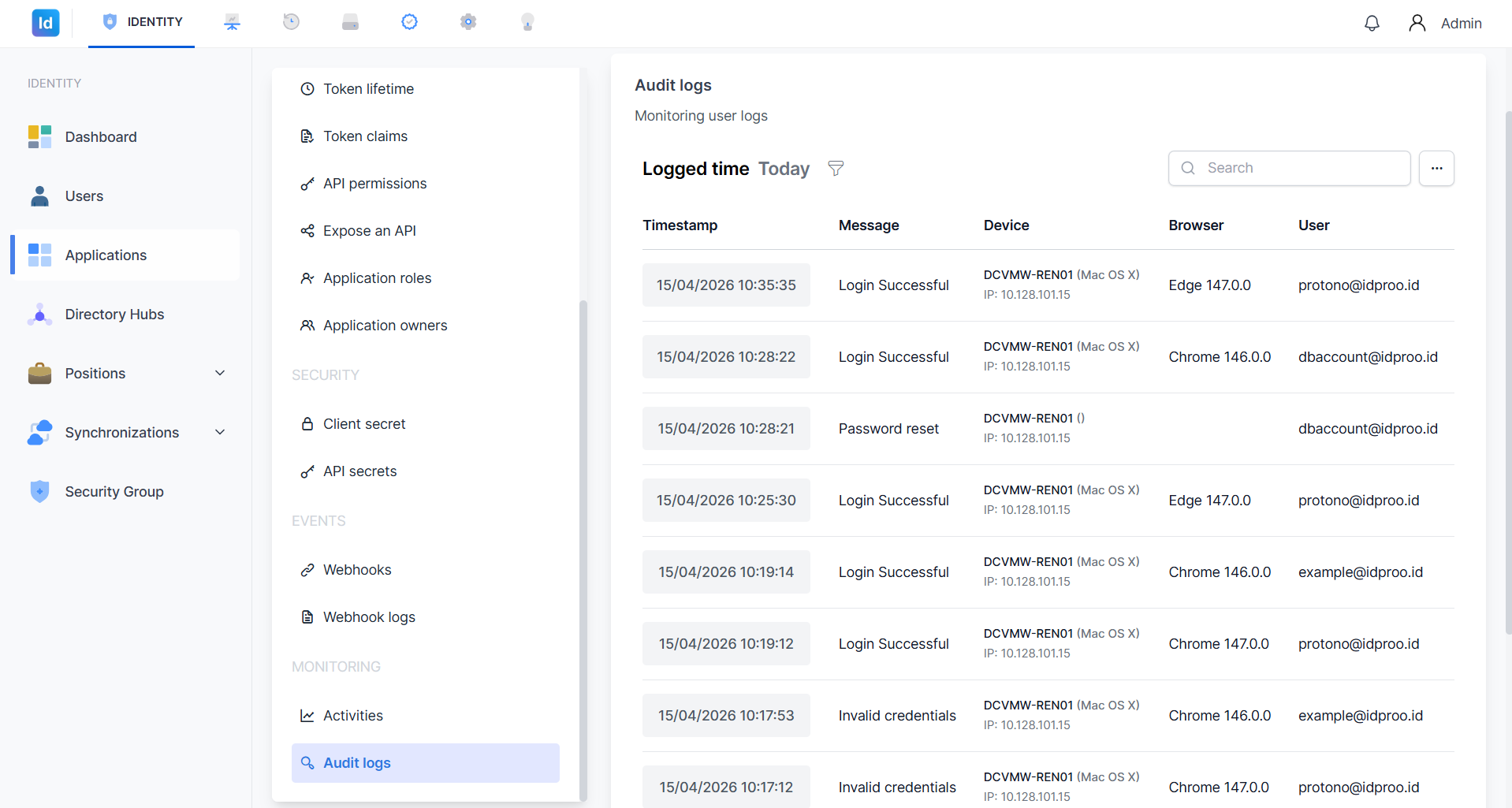The image size is (1512, 808).
Task: Select Audit logs menu item
Action: [x=426, y=763]
